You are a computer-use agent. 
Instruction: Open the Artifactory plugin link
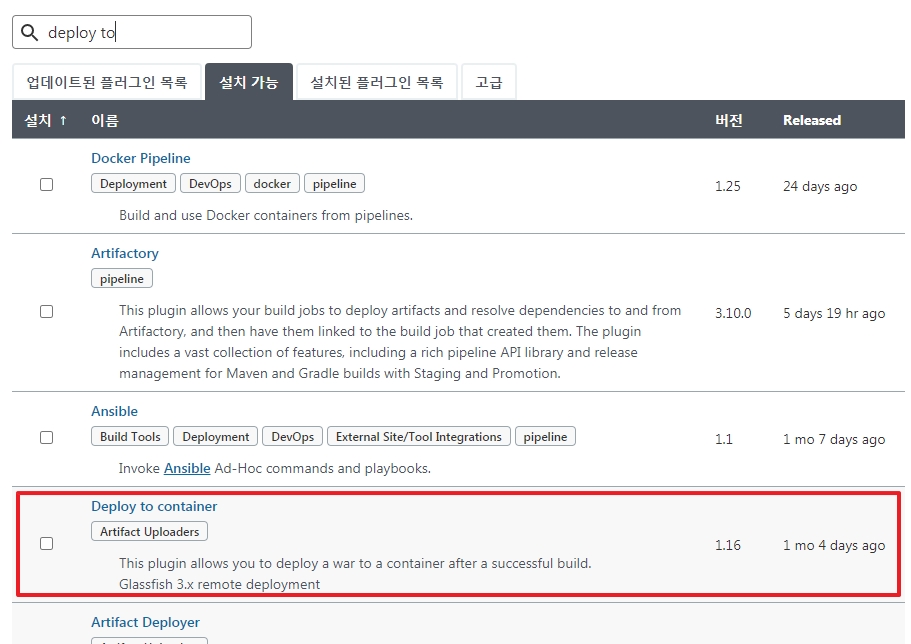[125, 253]
